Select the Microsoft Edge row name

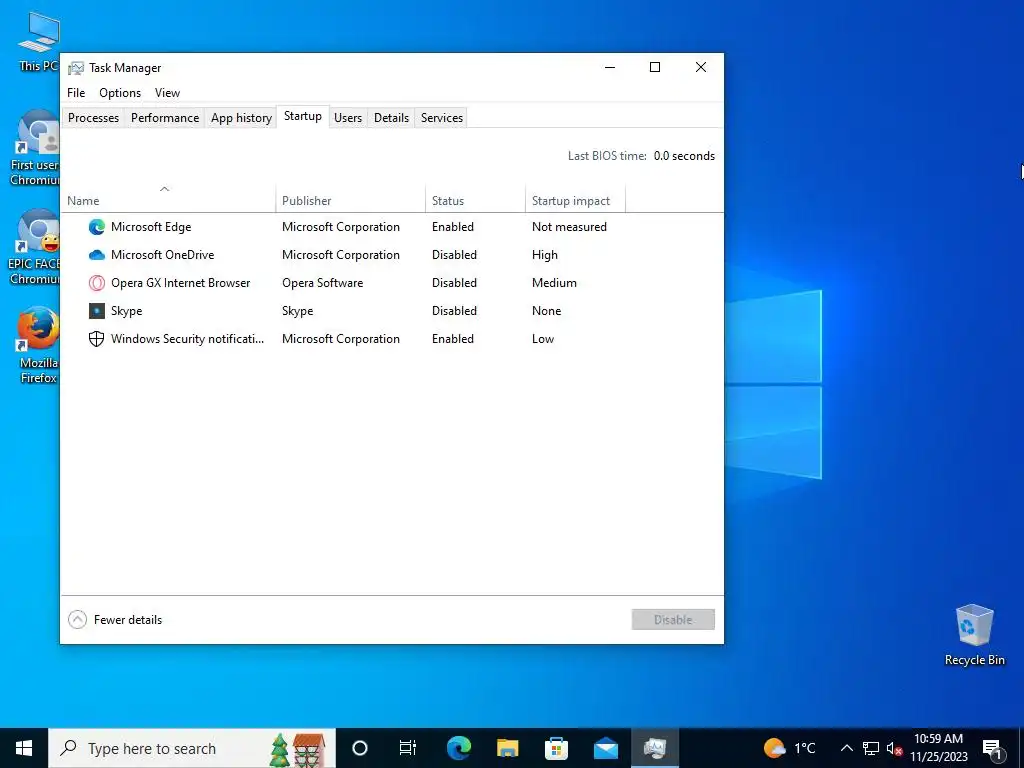(151, 227)
